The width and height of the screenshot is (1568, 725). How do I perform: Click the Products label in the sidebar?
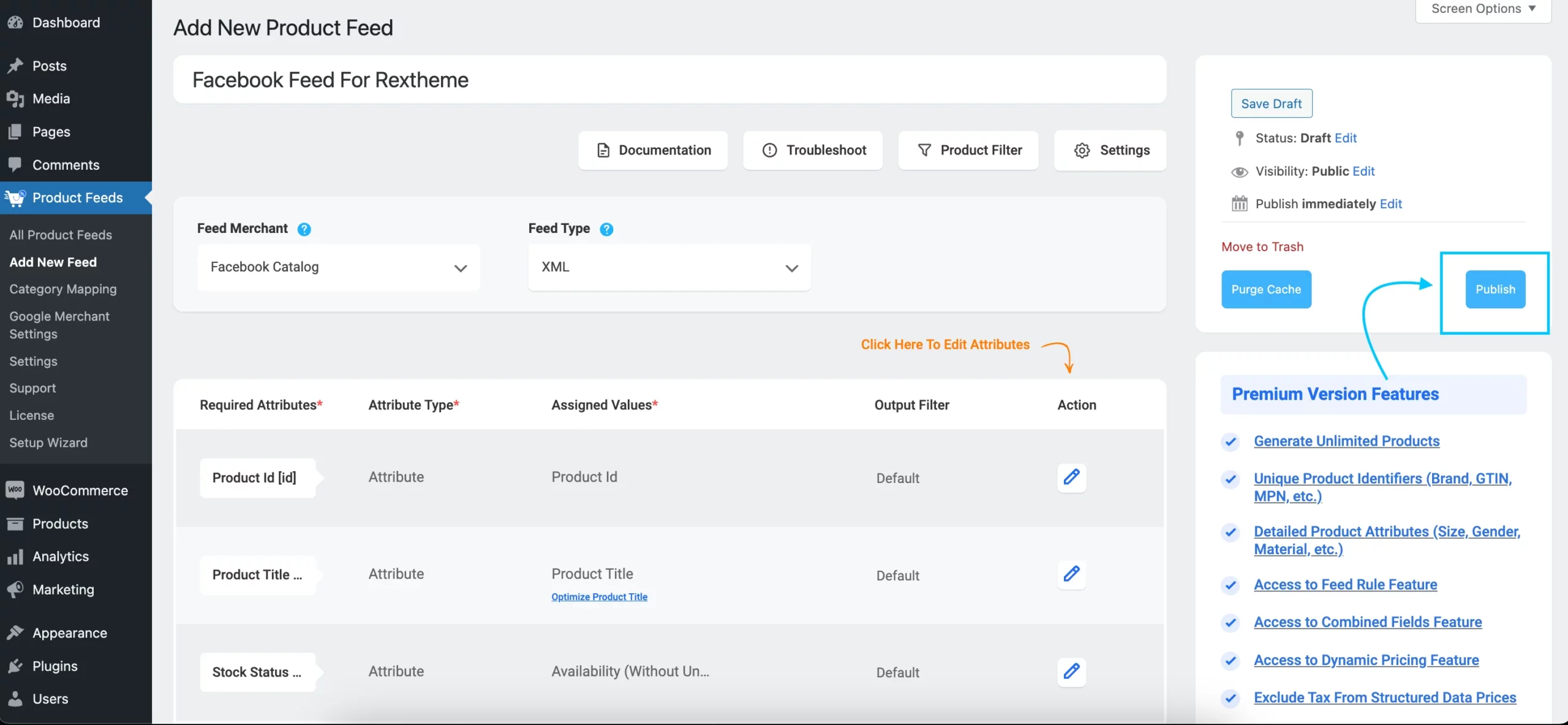[x=60, y=524]
